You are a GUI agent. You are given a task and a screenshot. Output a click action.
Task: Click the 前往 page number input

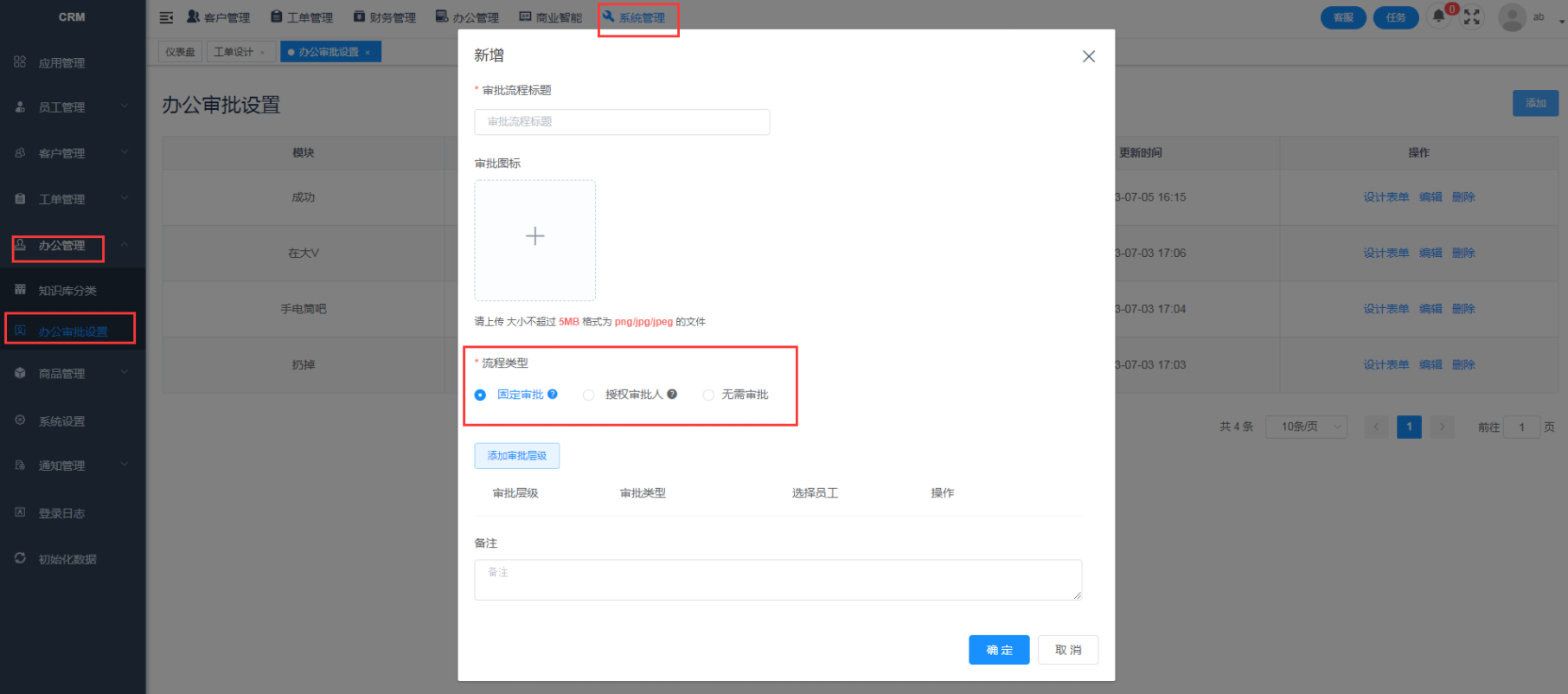coord(1522,427)
